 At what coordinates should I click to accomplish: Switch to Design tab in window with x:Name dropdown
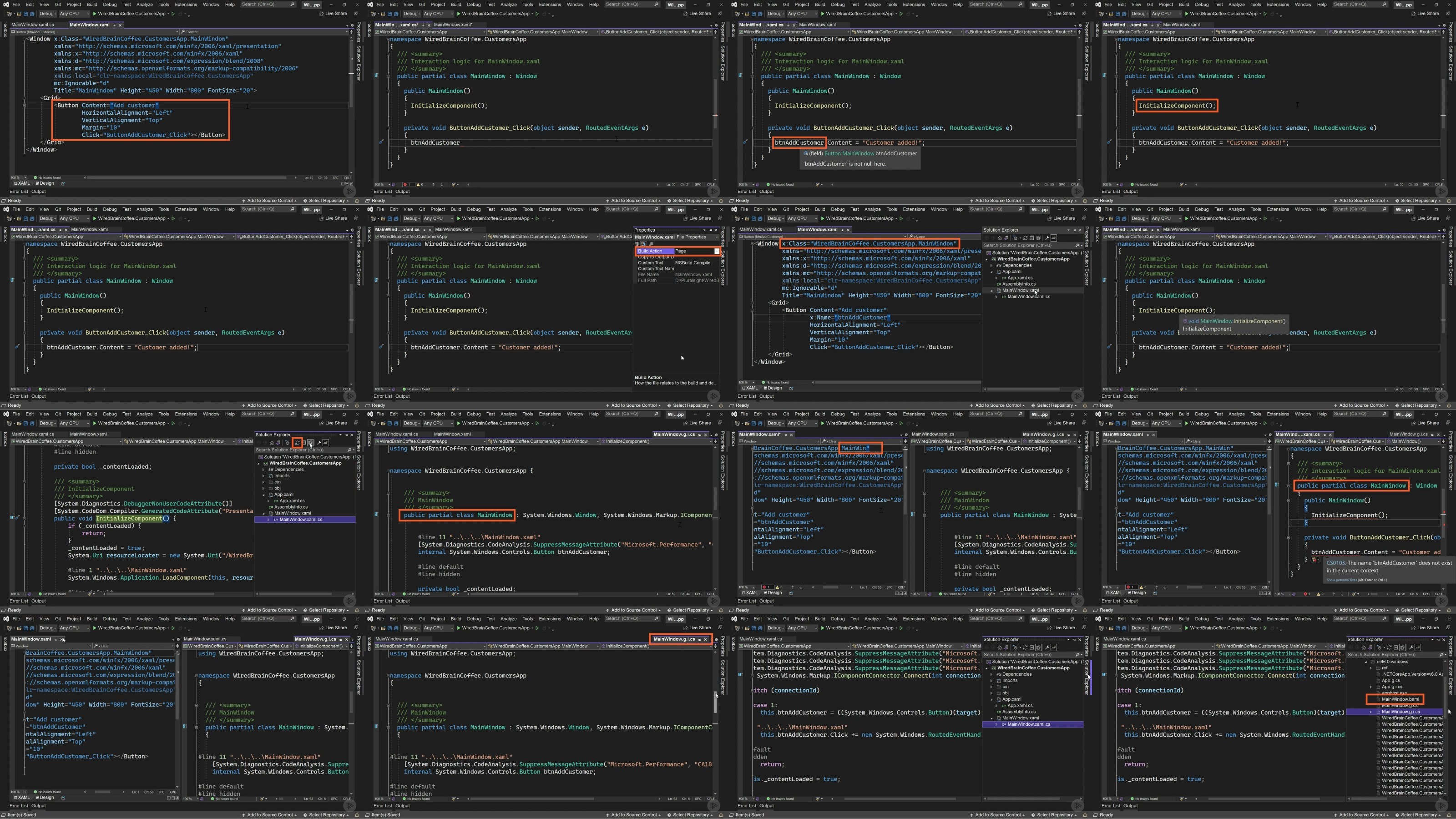pos(774,388)
